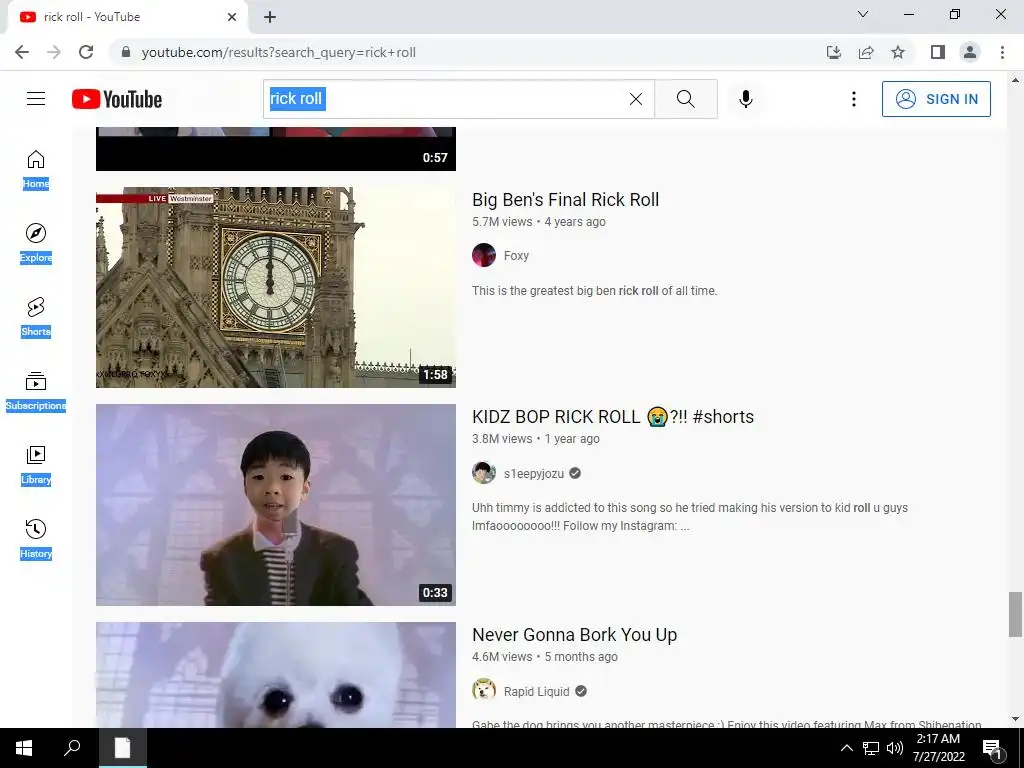1024x768 pixels.
Task: Open s1eepyjozu channel avatar
Action: tap(484, 473)
